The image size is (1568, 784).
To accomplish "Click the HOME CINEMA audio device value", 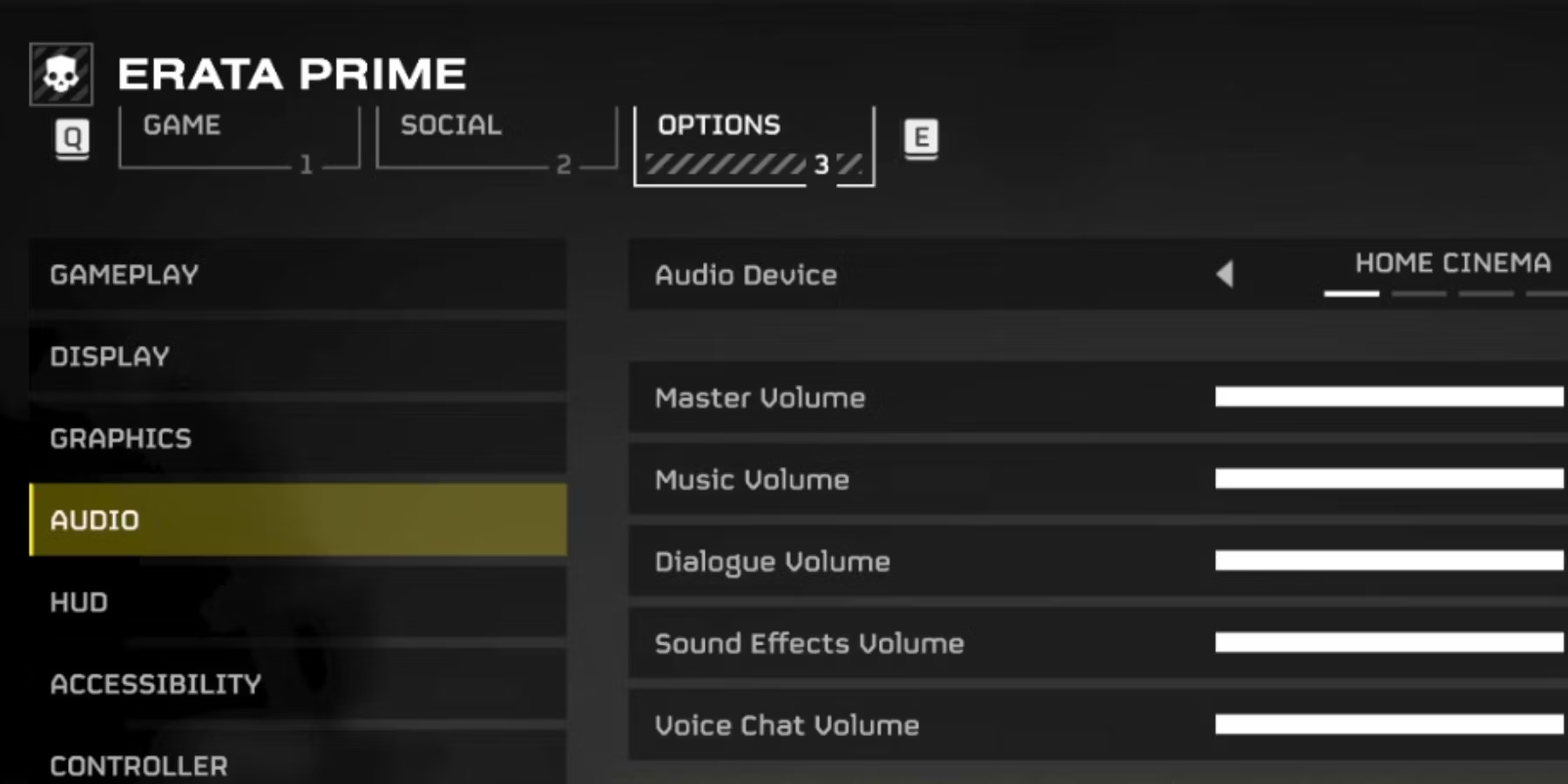I will [1452, 263].
